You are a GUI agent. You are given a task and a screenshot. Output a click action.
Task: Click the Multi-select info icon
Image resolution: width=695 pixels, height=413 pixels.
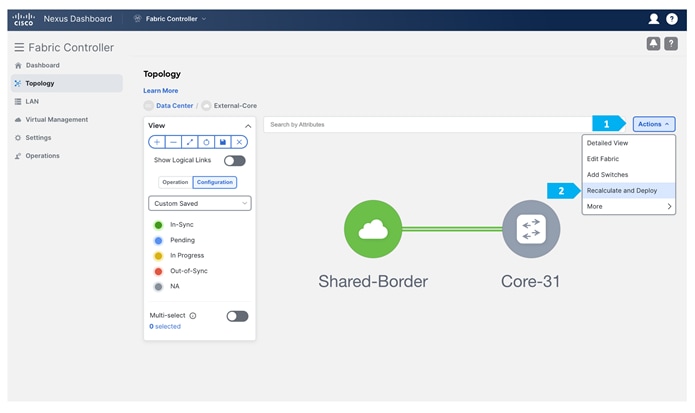(x=193, y=316)
